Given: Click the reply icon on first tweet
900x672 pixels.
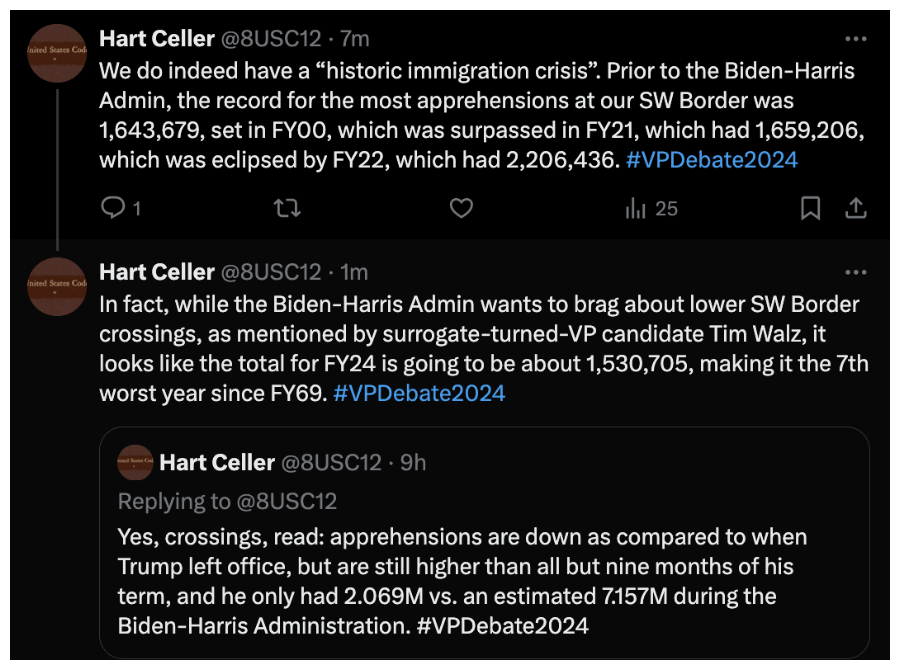Looking at the screenshot, I should point(114,208).
